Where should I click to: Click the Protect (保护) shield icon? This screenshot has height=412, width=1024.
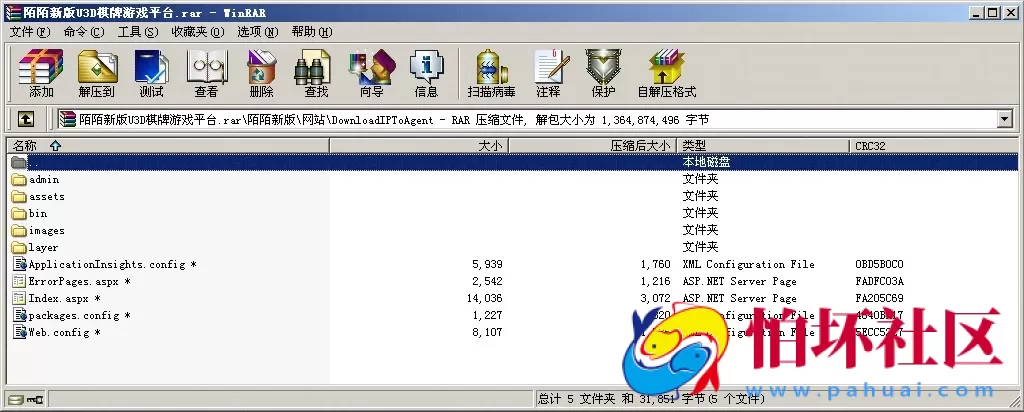[603, 72]
